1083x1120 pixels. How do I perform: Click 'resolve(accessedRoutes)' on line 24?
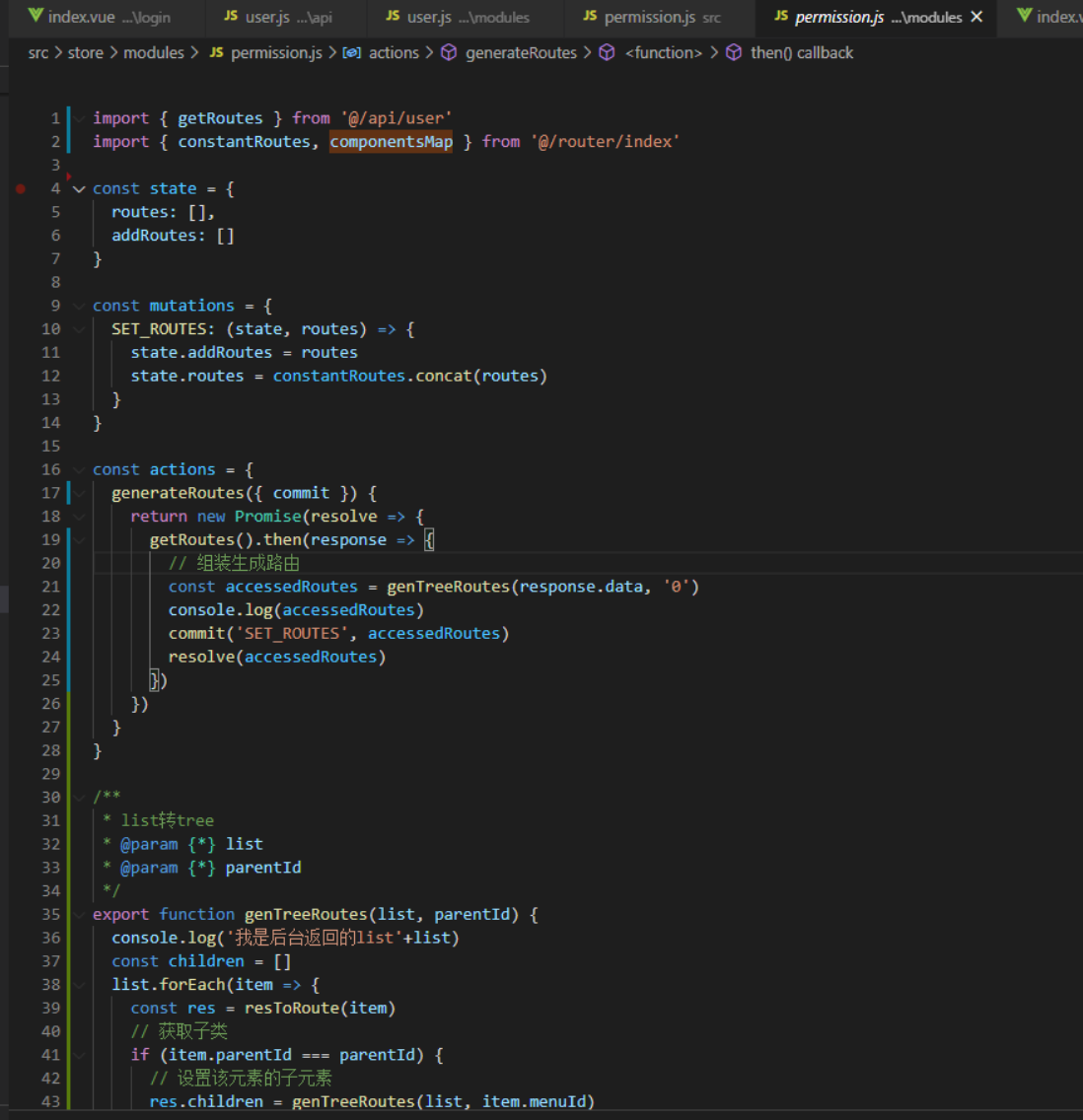(x=277, y=658)
